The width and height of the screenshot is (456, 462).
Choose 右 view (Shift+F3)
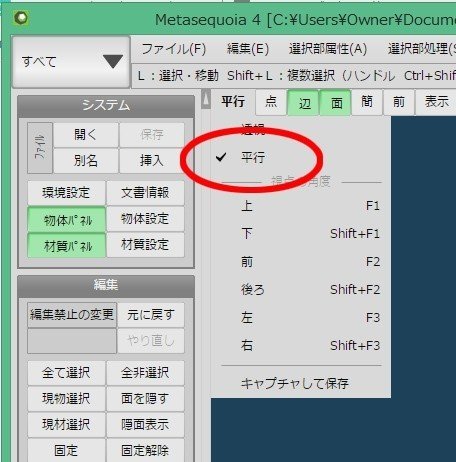point(301,346)
